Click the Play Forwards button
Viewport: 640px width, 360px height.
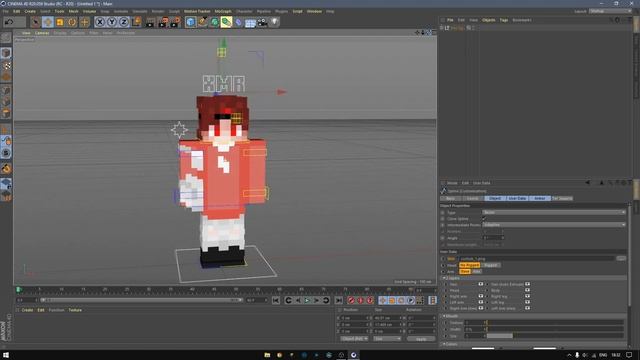pyautogui.click(x=307, y=300)
